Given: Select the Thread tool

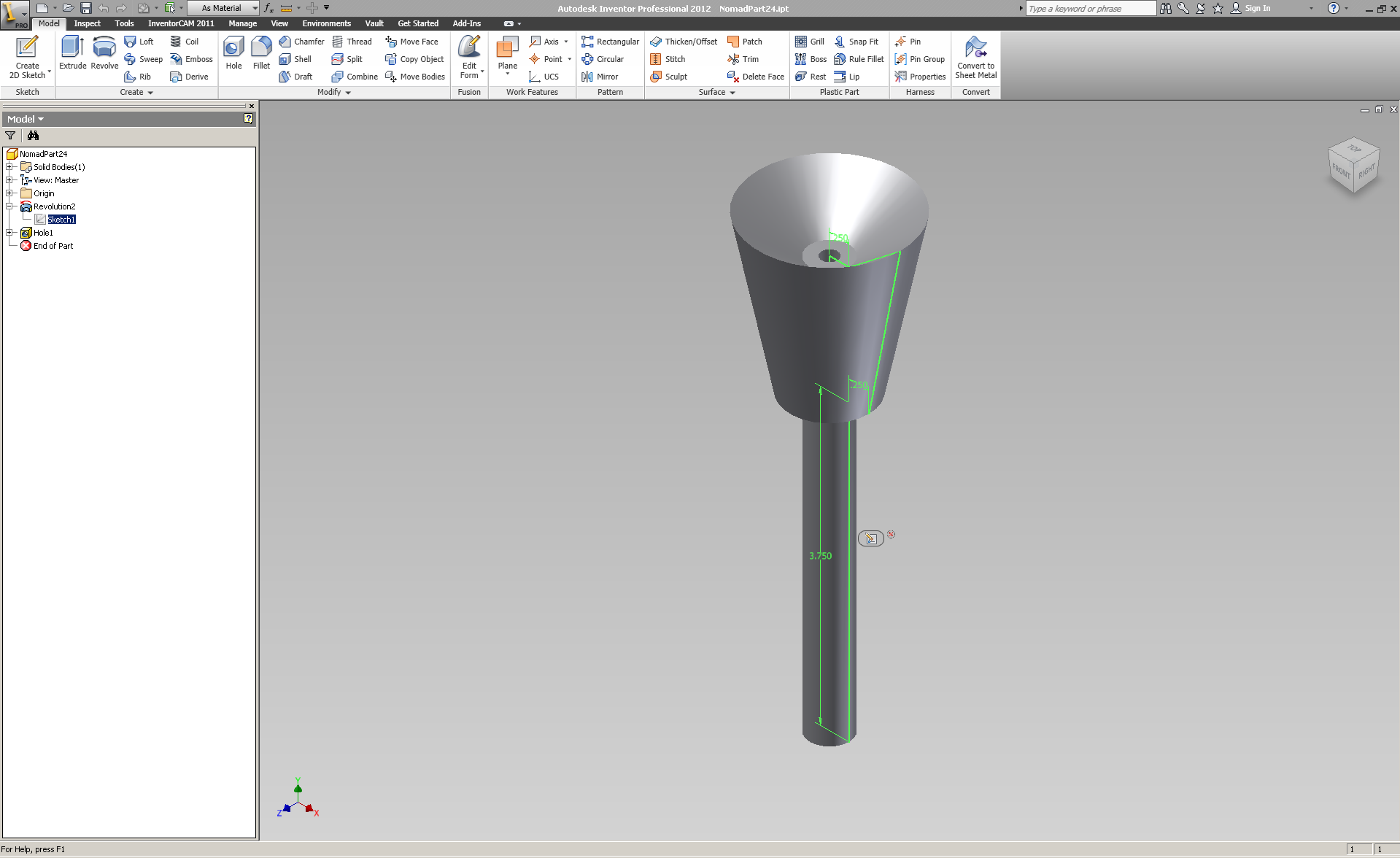Looking at the screenshot, I should tap(352, 42).
